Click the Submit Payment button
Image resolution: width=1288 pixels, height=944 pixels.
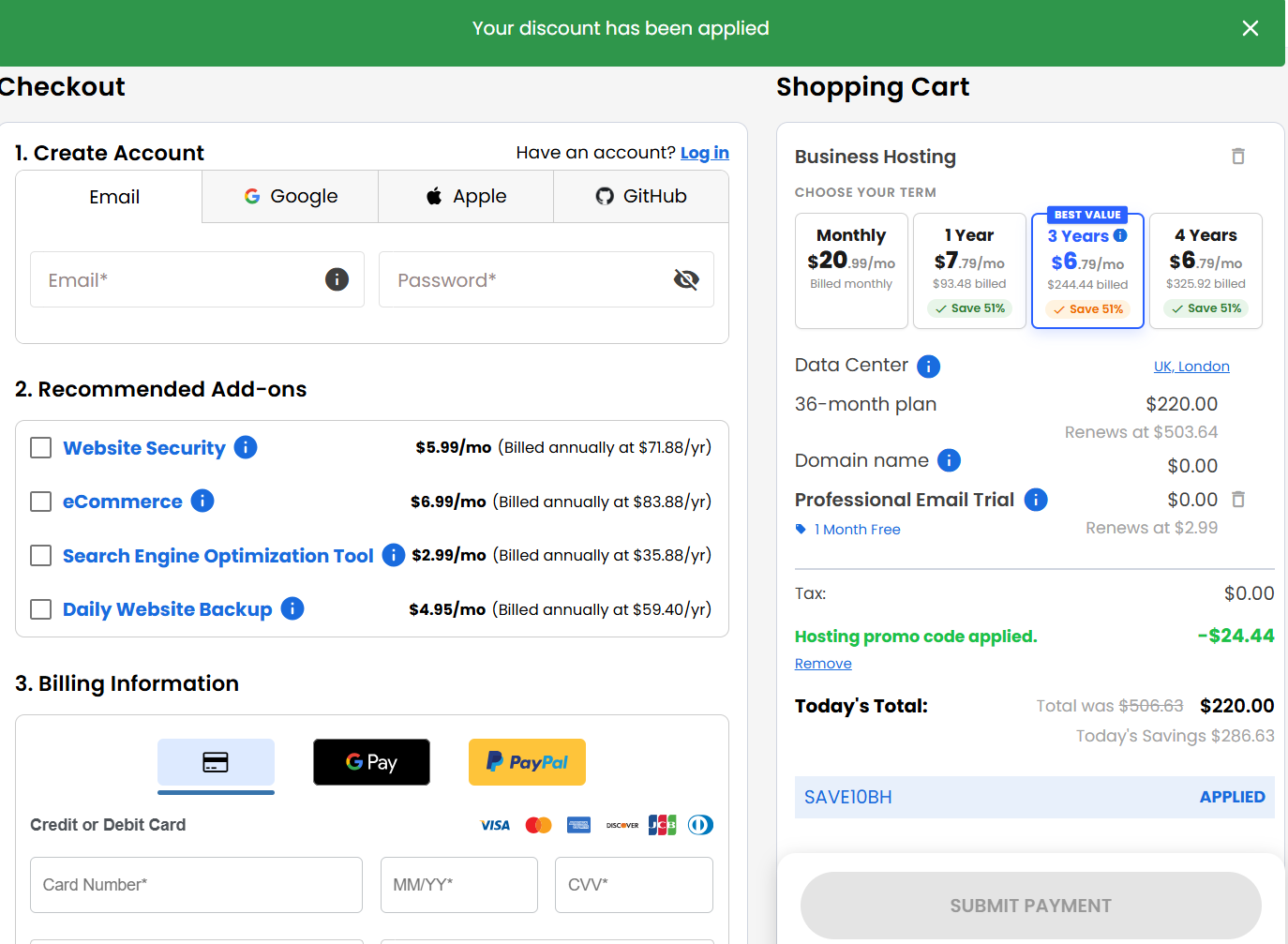[1031, 906]
